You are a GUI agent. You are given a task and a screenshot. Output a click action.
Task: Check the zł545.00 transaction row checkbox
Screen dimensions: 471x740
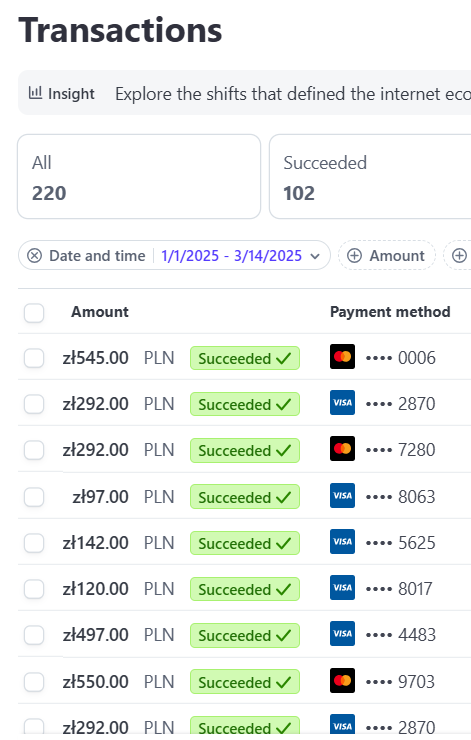(x=34, y=358)
